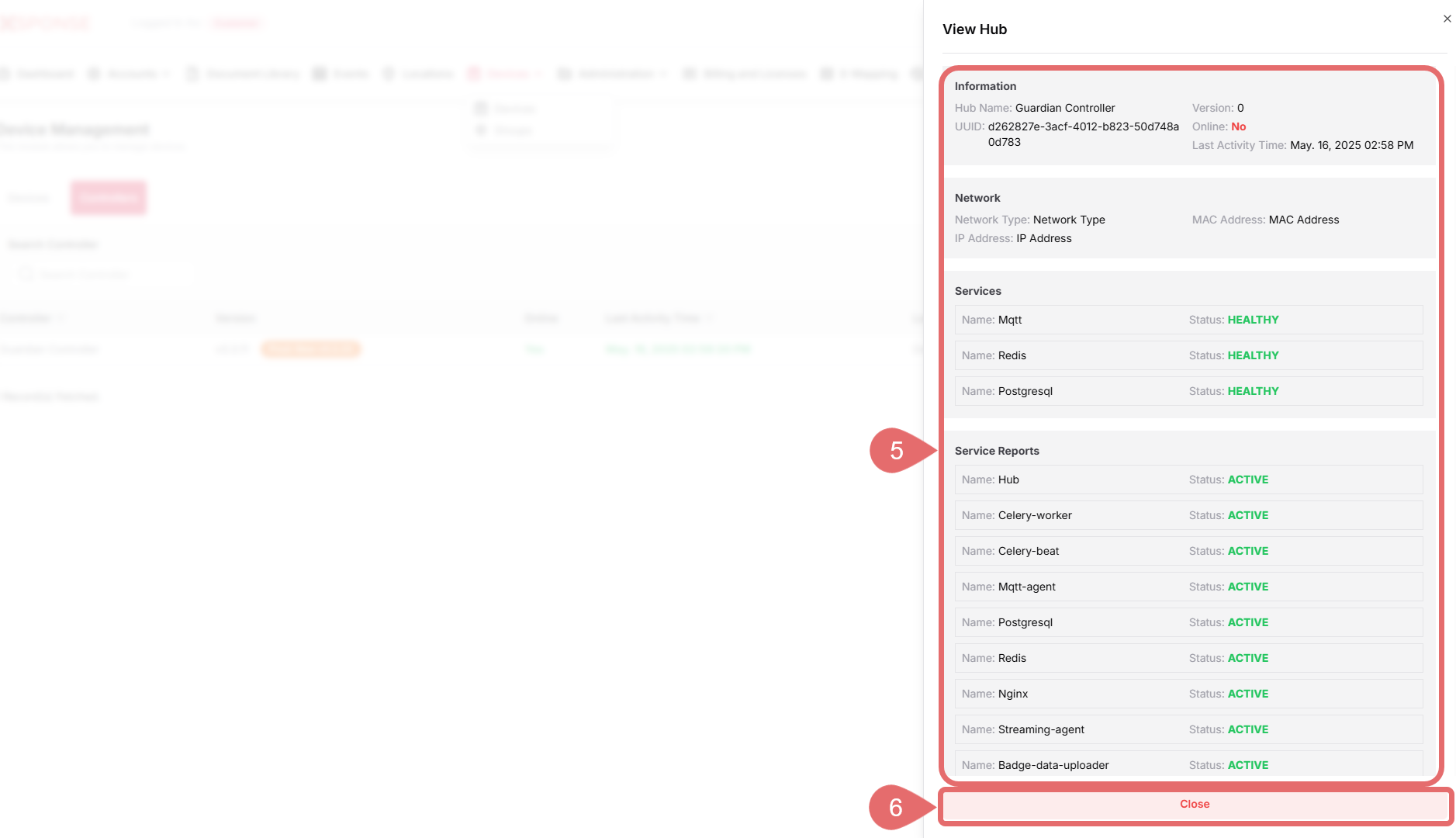Viewport: 1456px width, 838px height.
Task: Switch to the Controllers tab
Action: pos(109,198)
